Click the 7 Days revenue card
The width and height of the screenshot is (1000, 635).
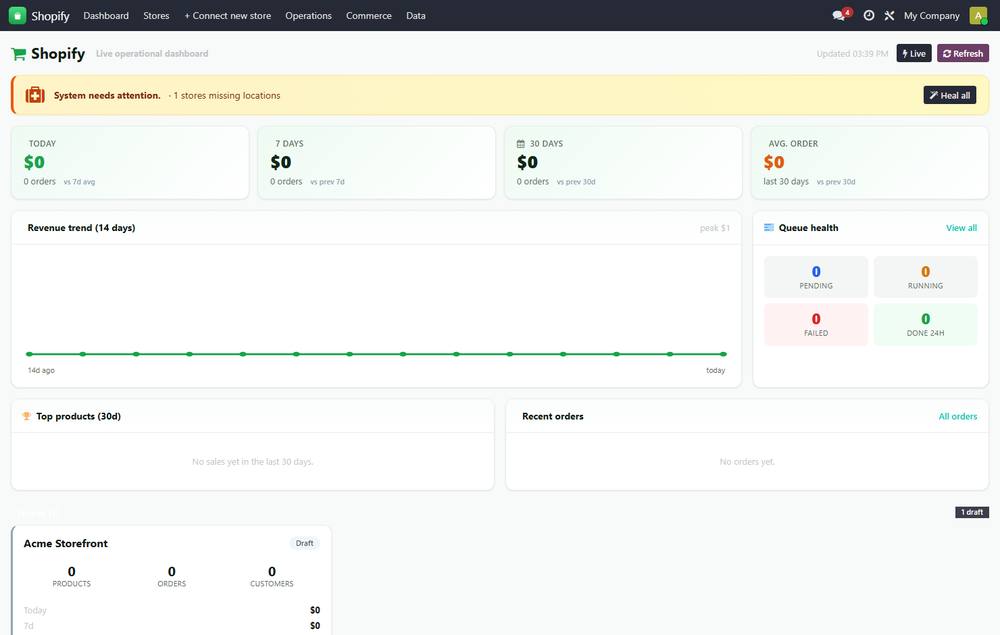coord(376,163)
